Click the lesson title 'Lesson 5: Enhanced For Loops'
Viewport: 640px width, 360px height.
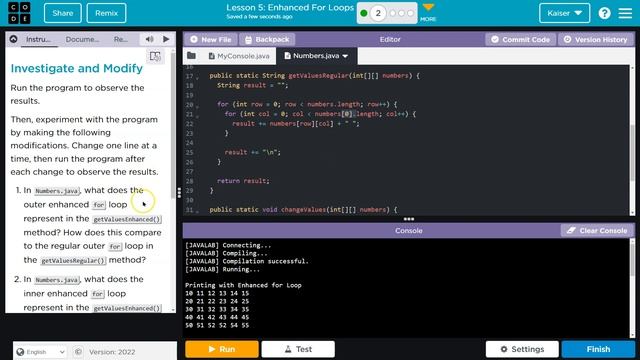(x=290, y=8)
